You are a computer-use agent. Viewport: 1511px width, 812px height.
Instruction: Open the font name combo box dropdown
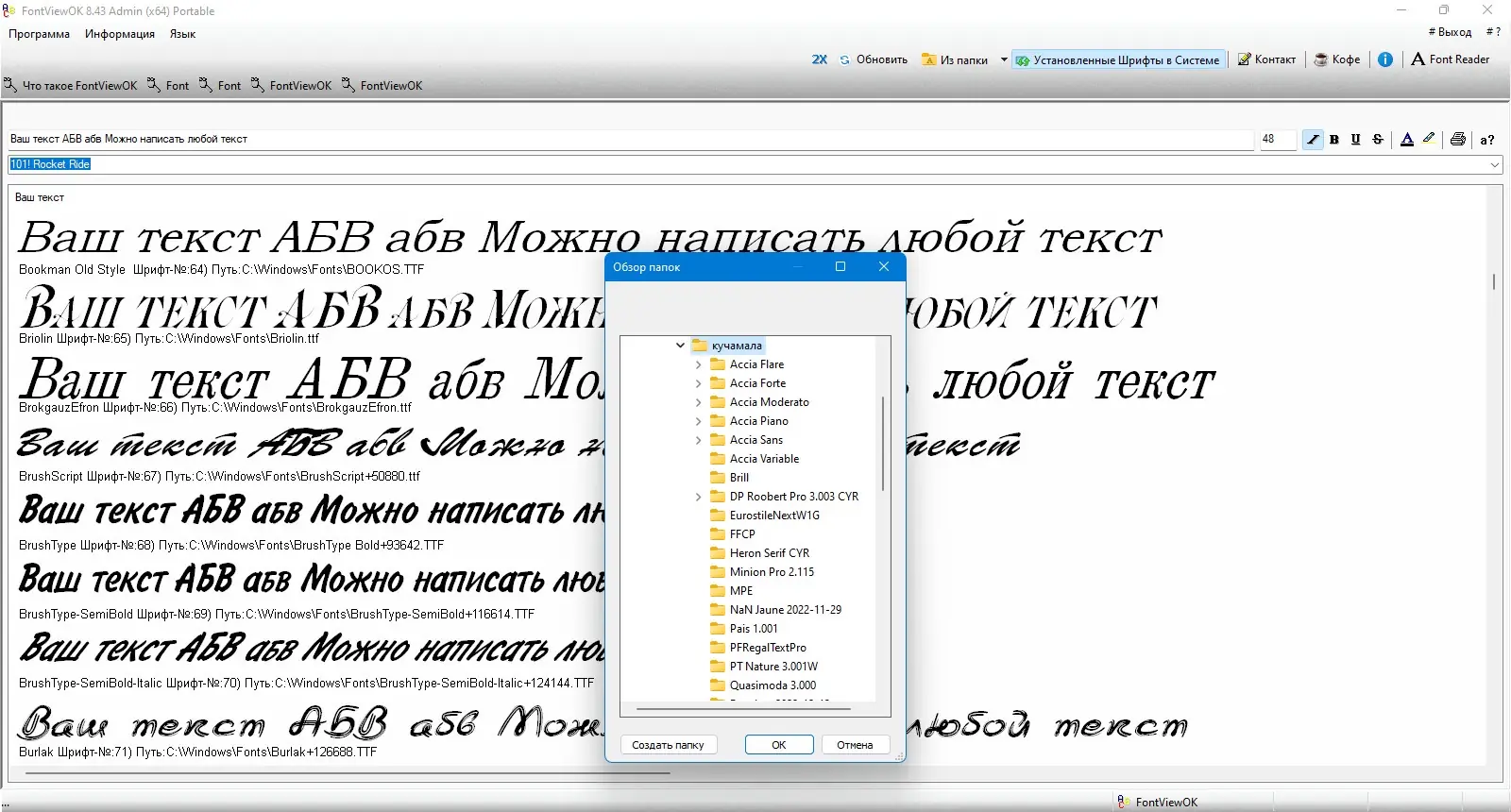coord(1495,164)
